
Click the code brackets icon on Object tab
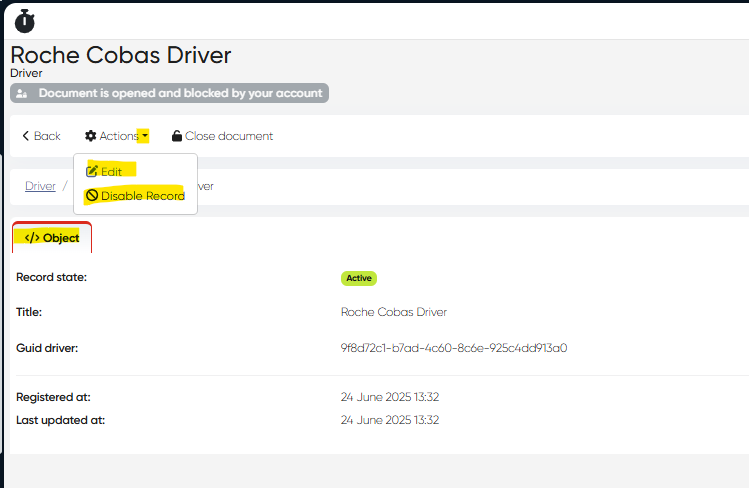pos(32,238)
